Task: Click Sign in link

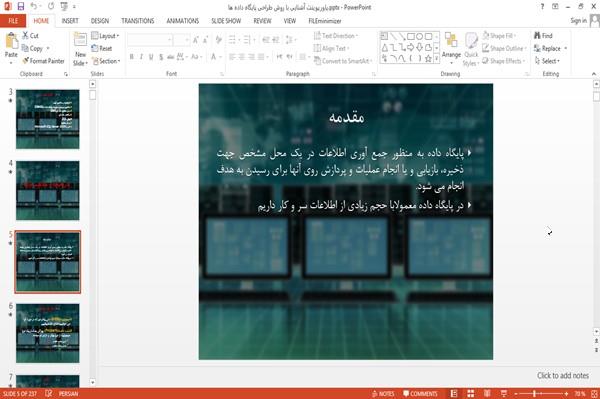Action: click(x=578, y=21)
